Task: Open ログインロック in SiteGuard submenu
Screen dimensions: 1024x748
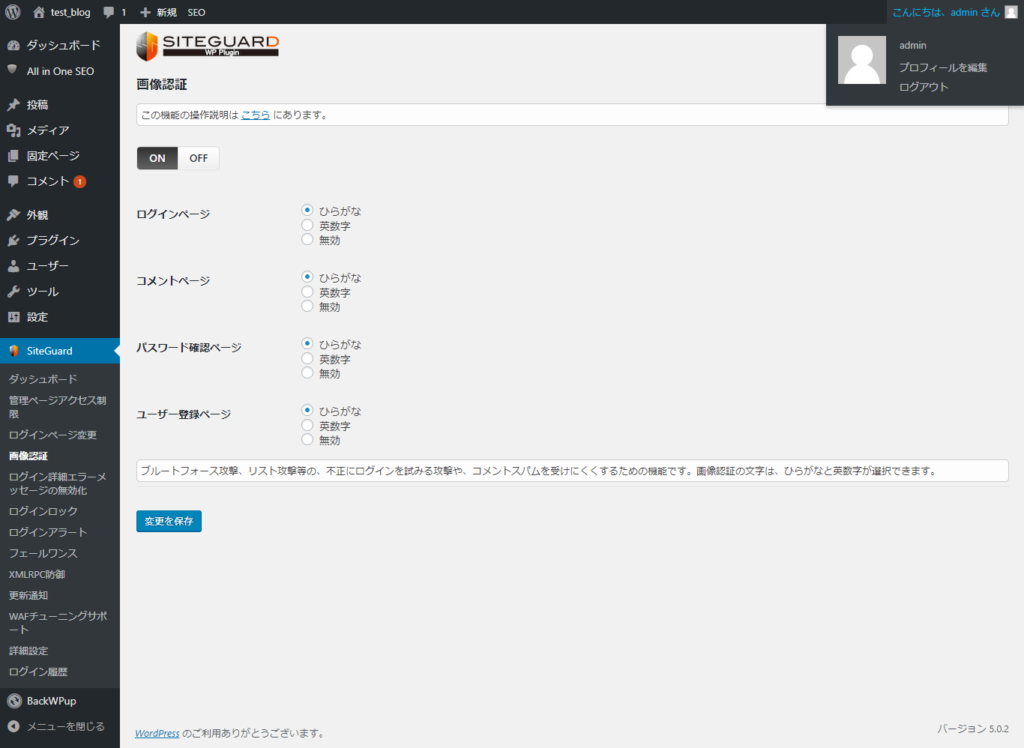Action: point(43,511)
